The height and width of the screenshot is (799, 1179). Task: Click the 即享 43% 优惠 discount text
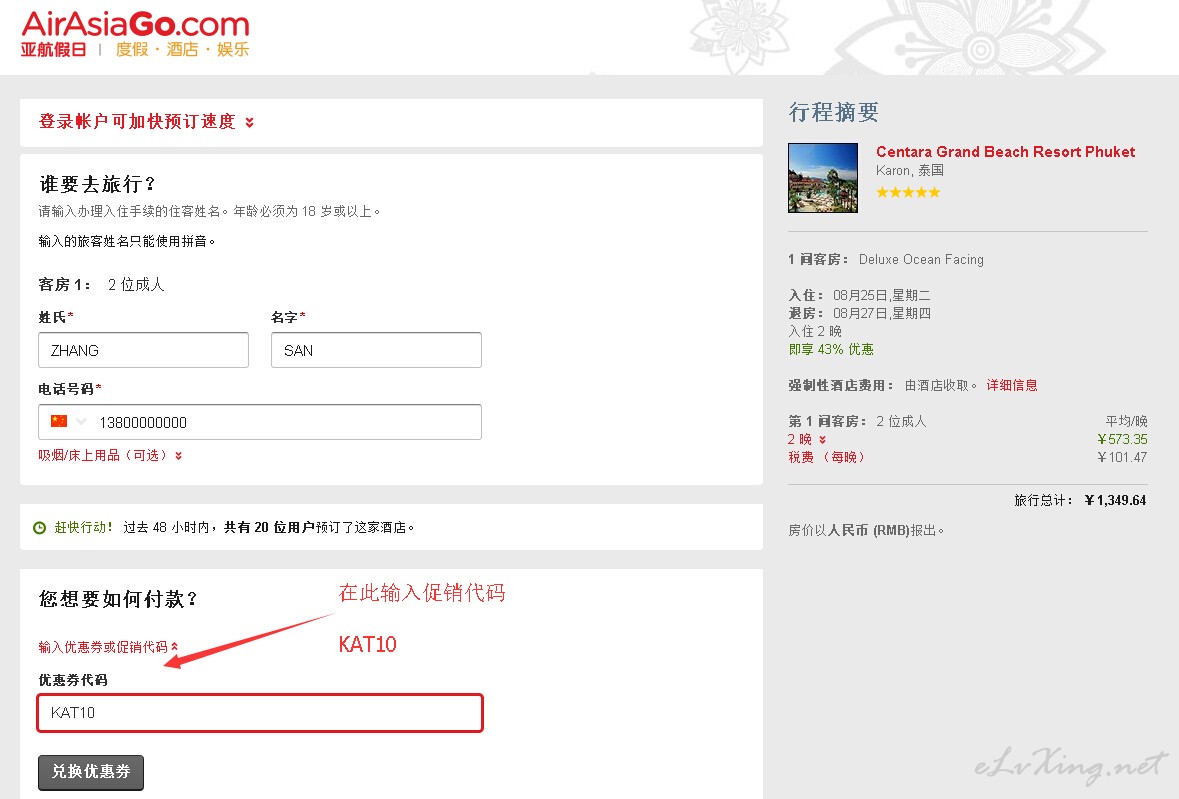coord(831,350)
